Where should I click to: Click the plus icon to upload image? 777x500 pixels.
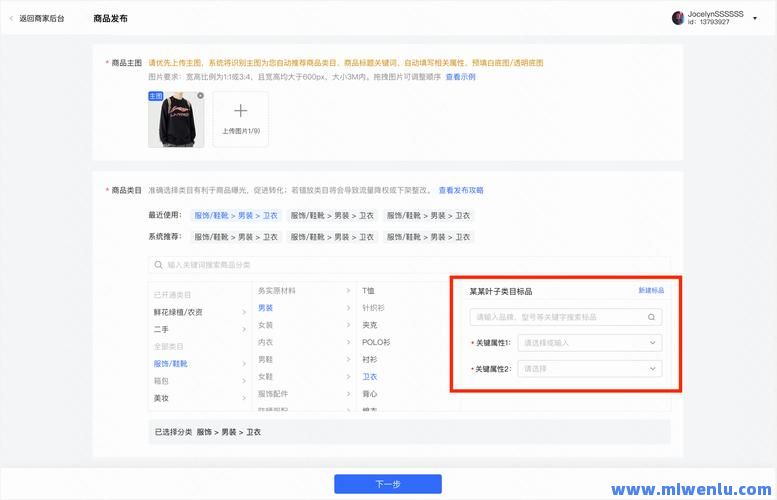pos(240,111)
